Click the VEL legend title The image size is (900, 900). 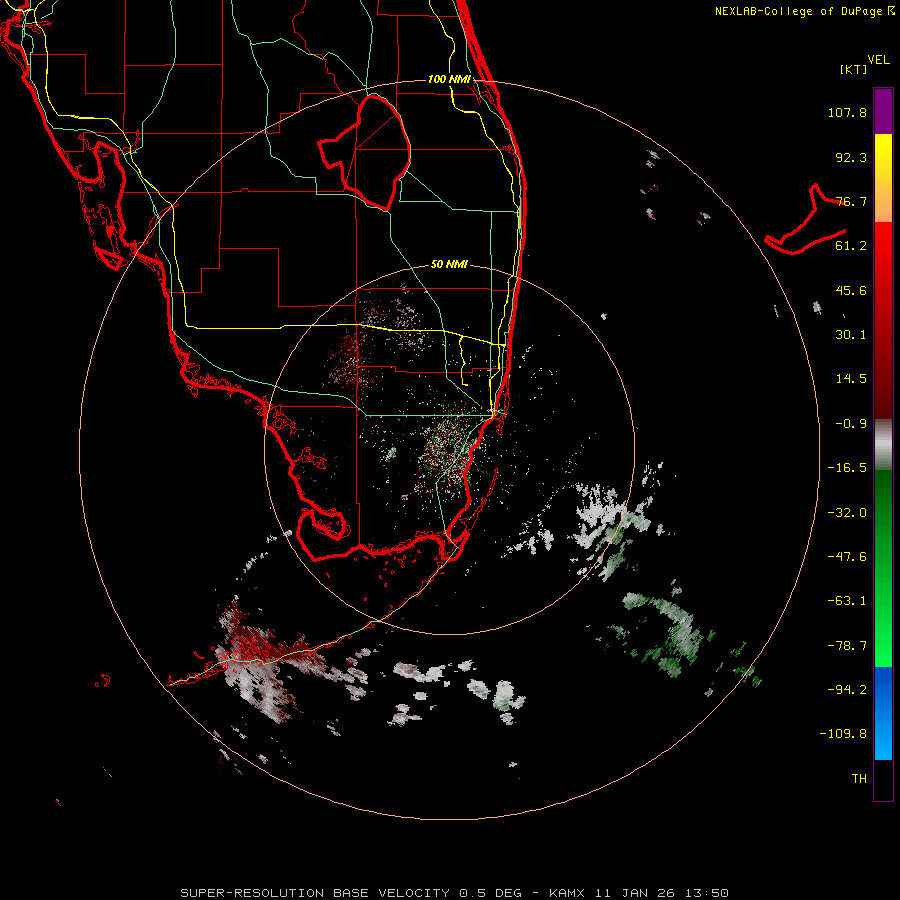pyautogui.click(x=878, y=60)
